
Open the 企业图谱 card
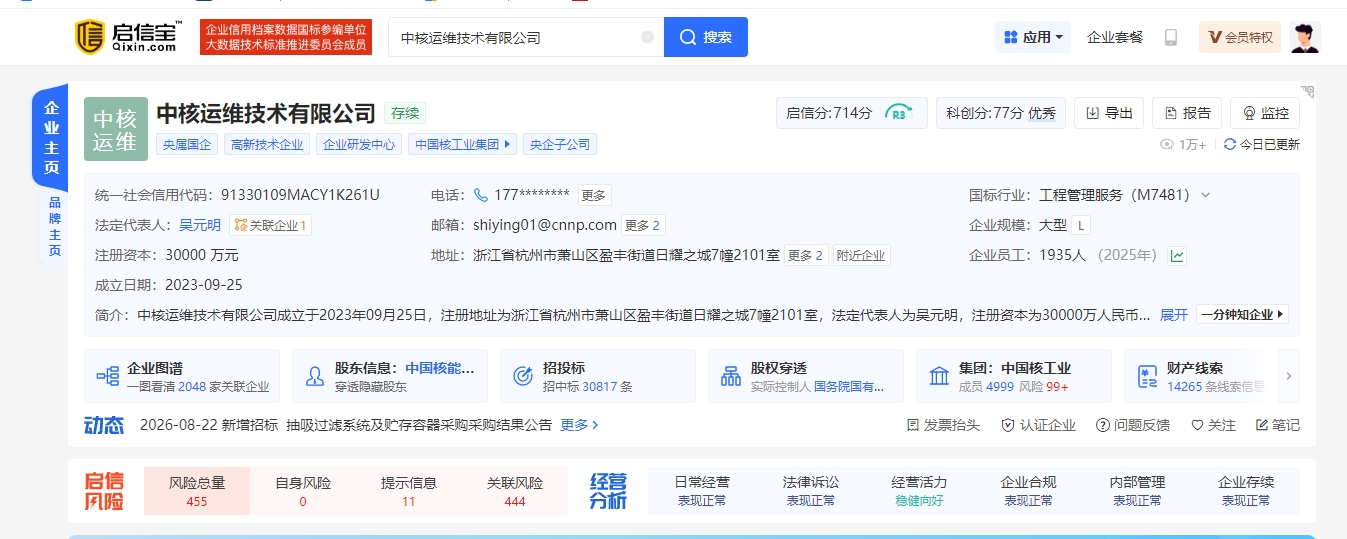[182, 376]
